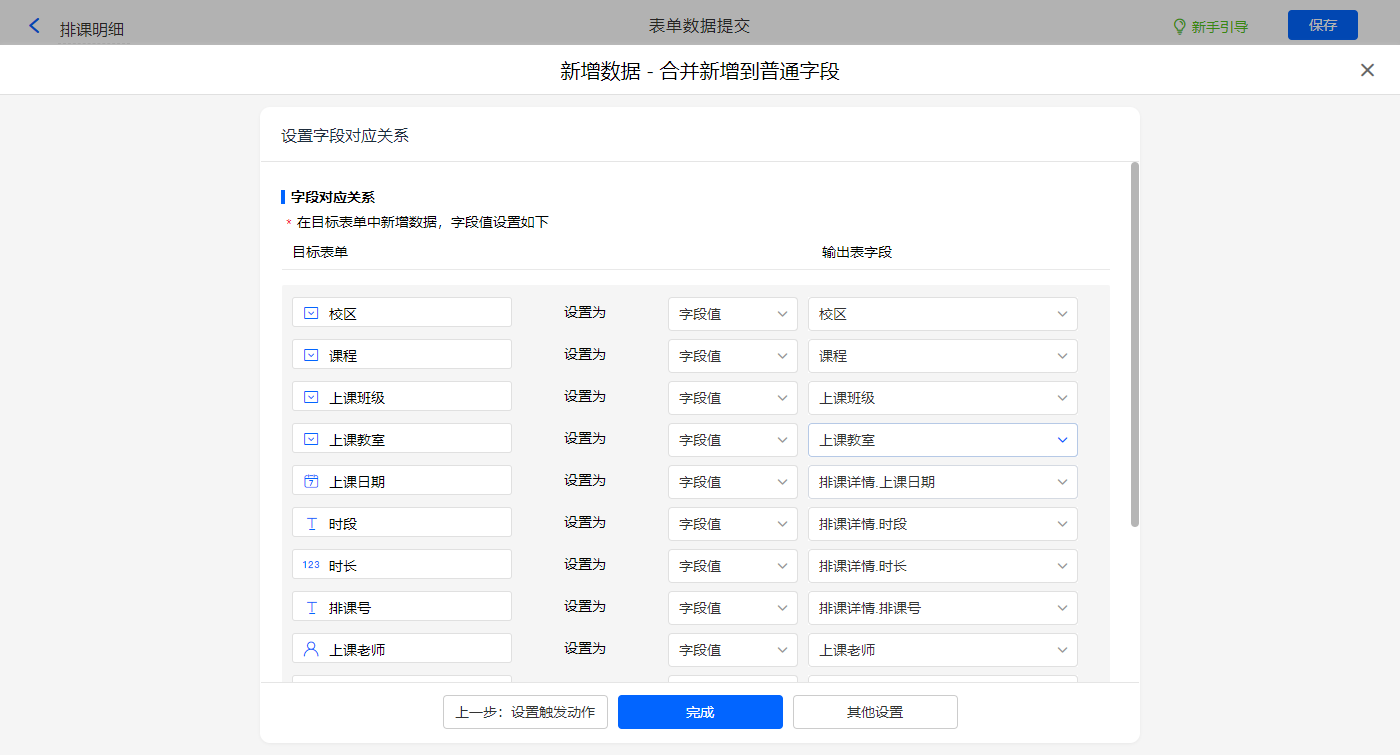
Task: Click the person icon beside 上课老师
Action: point(311,649)
